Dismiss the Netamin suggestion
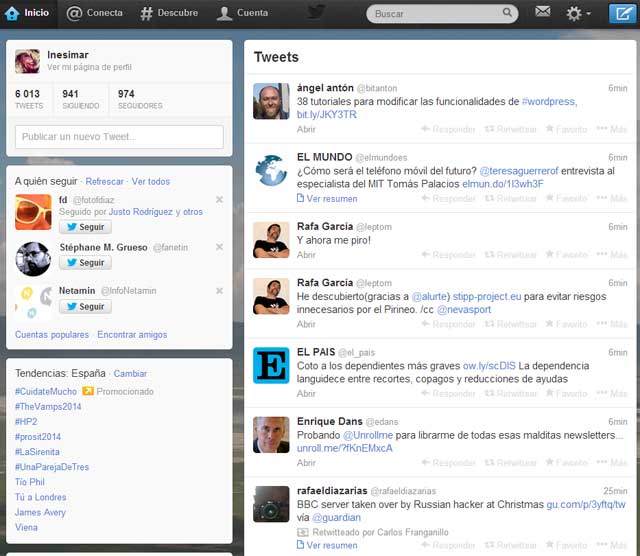The image size is (640, 556). (x=219, y=291)
